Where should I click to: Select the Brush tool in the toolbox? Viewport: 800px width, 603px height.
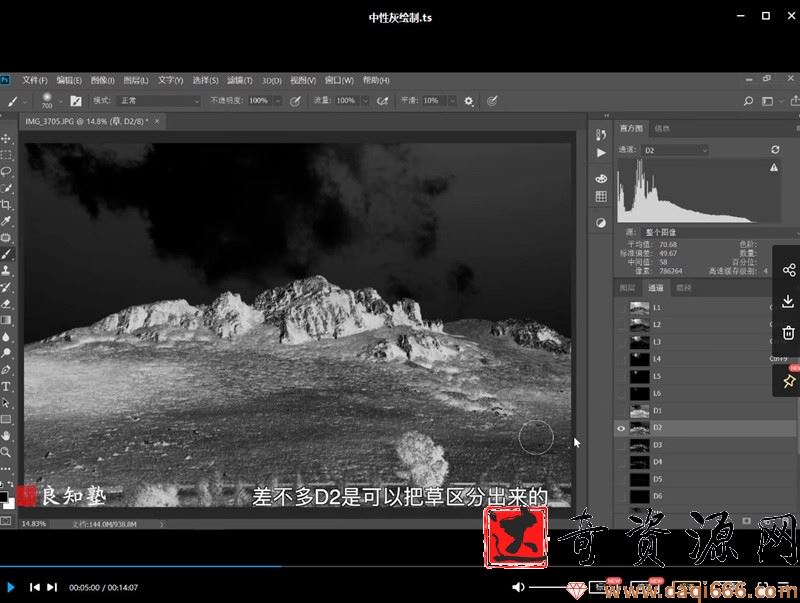click(6, 254)
